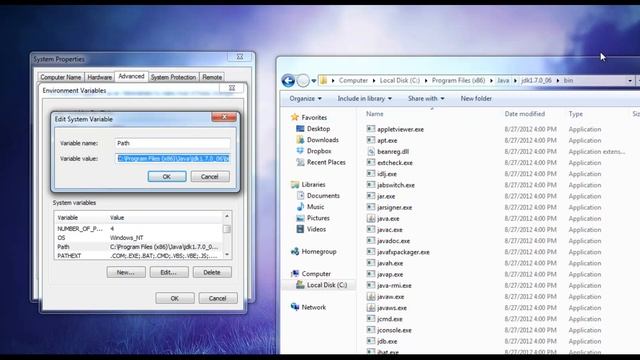Image resolution: width=640 pixels, height=360 pixels.
Task: Select Computer in navigation pane
Action: pos(316,273)
